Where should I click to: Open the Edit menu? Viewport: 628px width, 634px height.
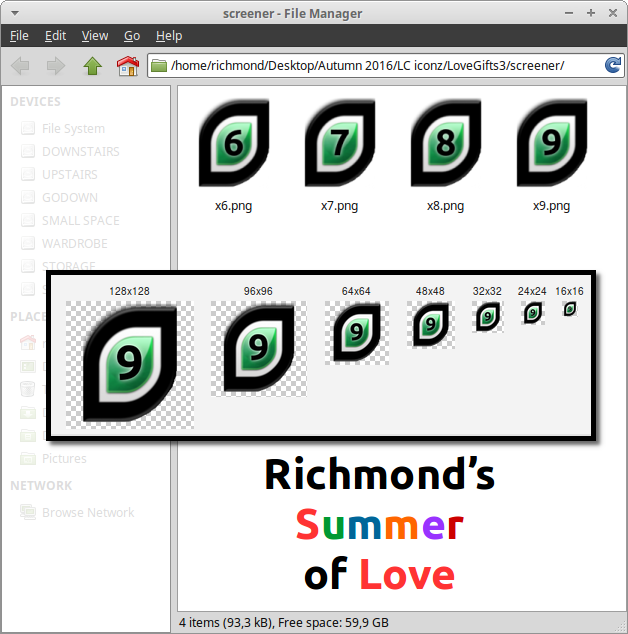(55, 35)
